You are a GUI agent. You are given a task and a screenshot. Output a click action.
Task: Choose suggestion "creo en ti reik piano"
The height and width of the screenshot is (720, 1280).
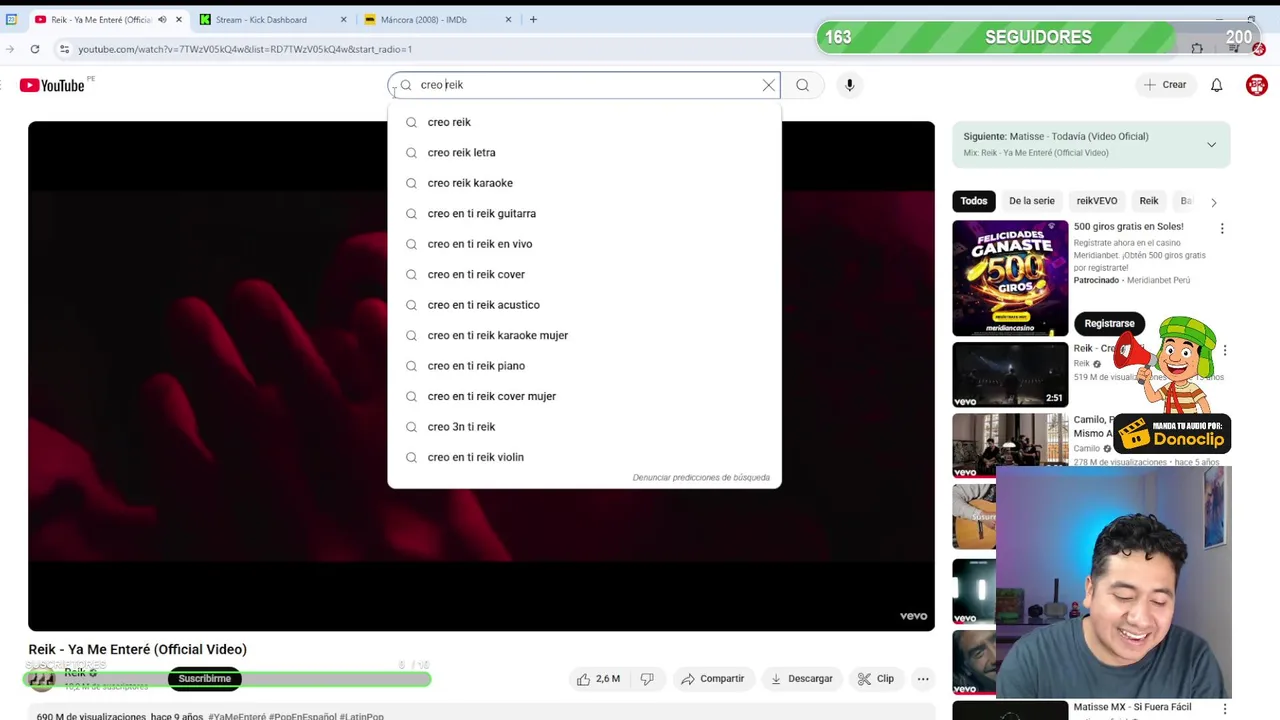click(x=584, y=366)
